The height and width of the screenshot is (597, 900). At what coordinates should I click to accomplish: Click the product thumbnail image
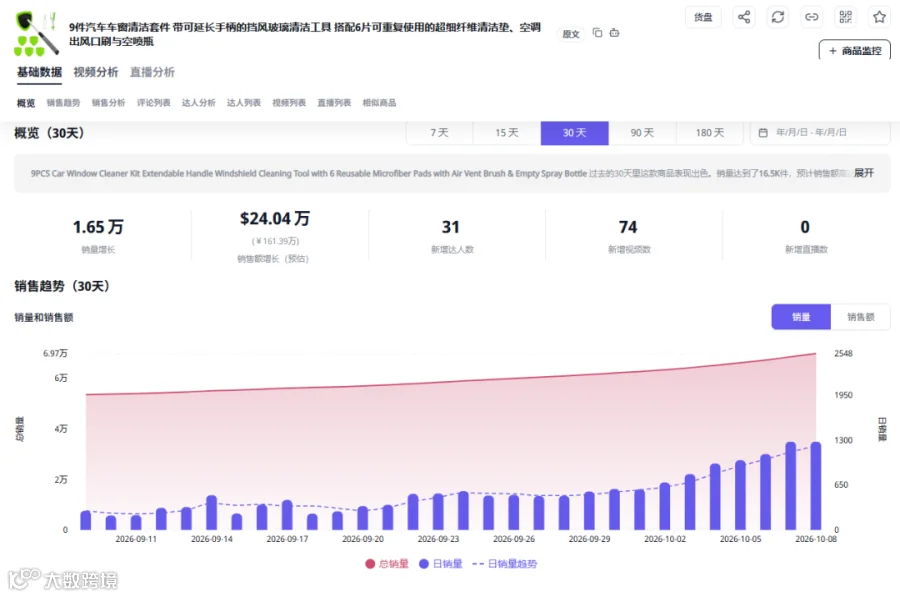(36, 33)
